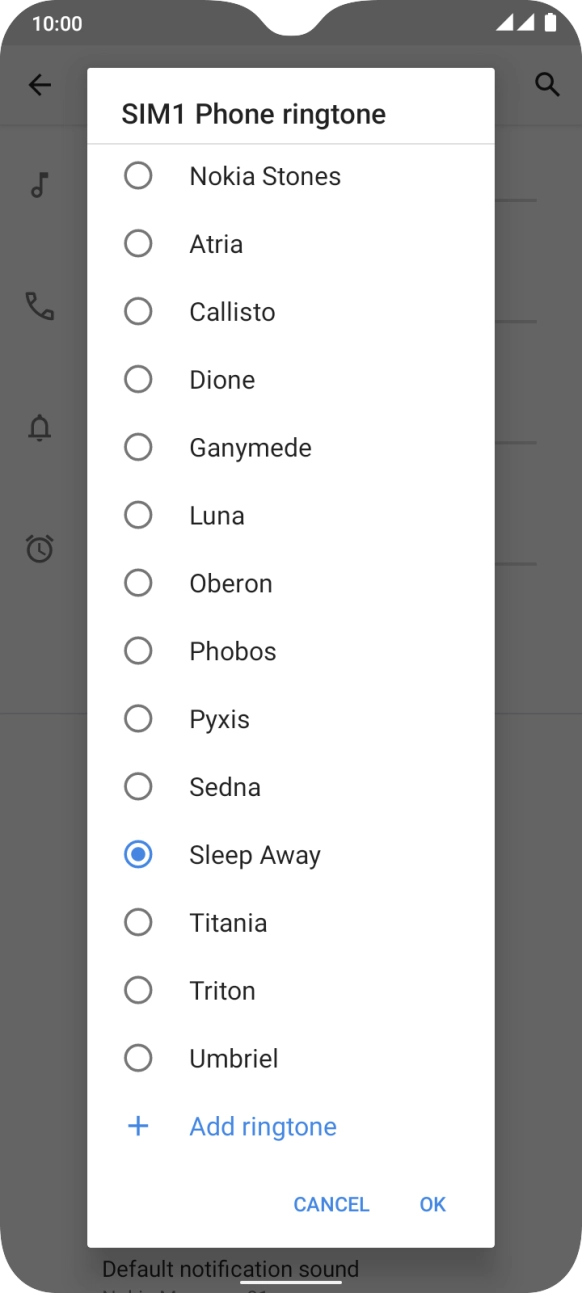Click the notification bell sidebar icon

[39, 429]
